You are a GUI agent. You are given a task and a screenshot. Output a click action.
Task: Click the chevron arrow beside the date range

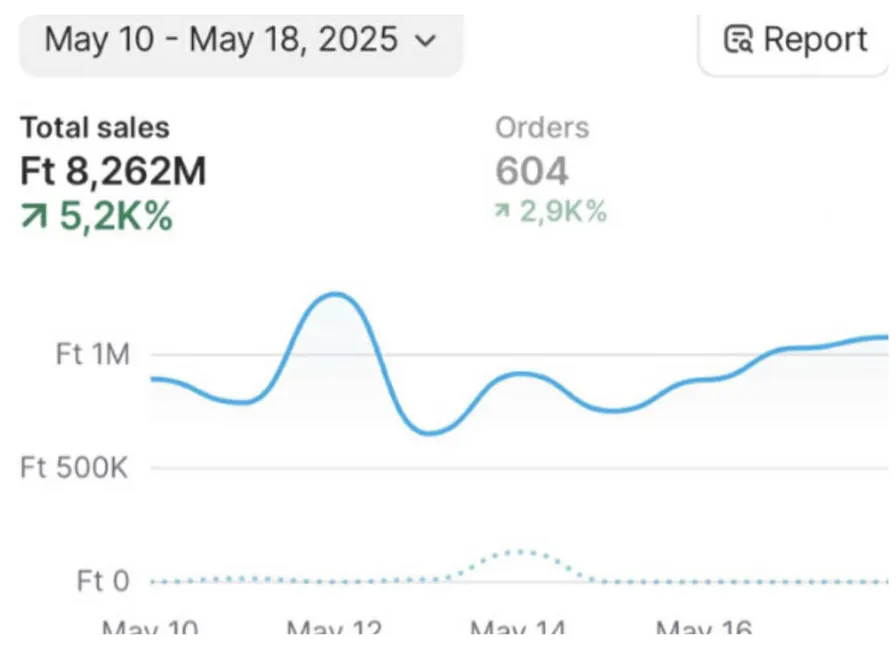[x=426, y=41]
